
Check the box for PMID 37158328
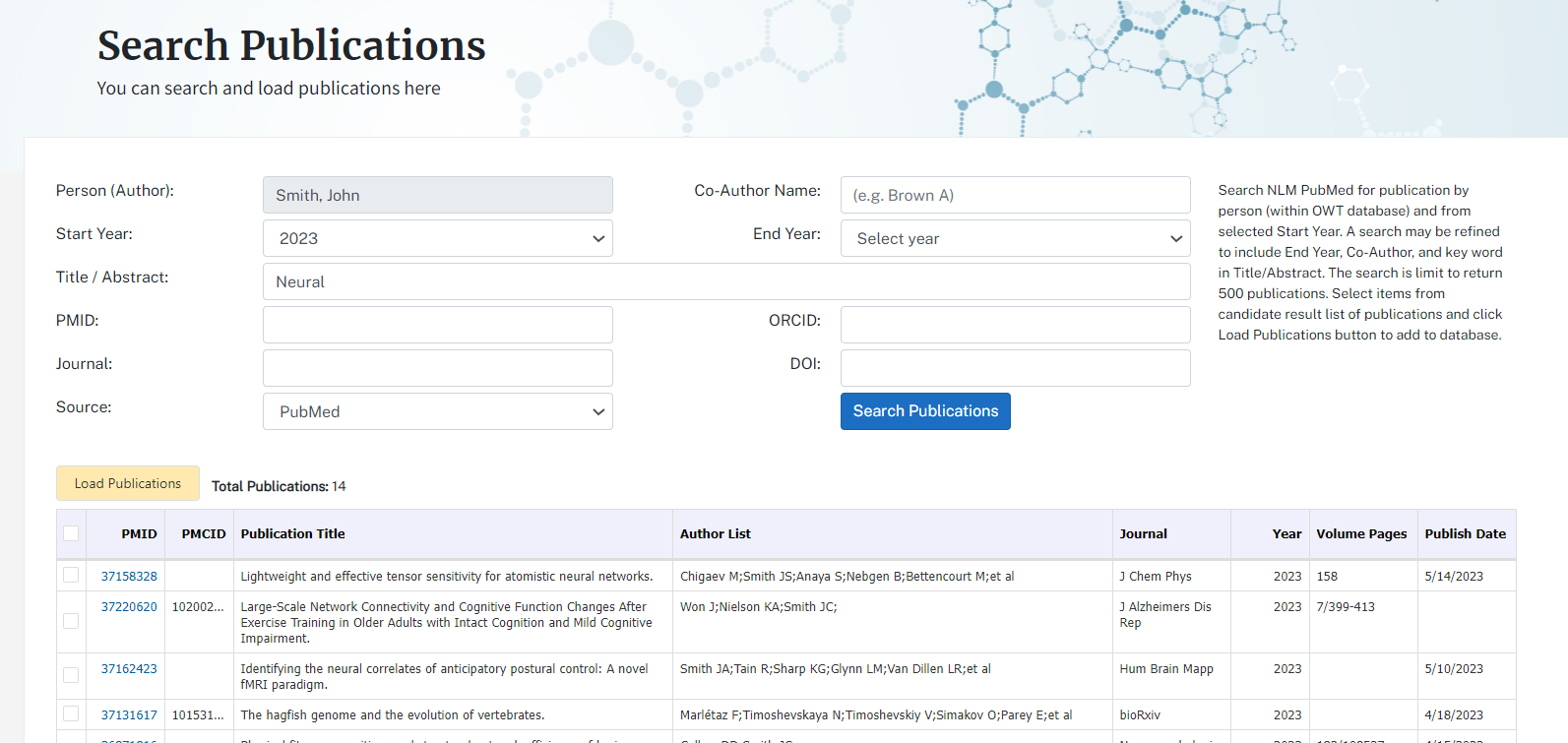click(71, 576)
